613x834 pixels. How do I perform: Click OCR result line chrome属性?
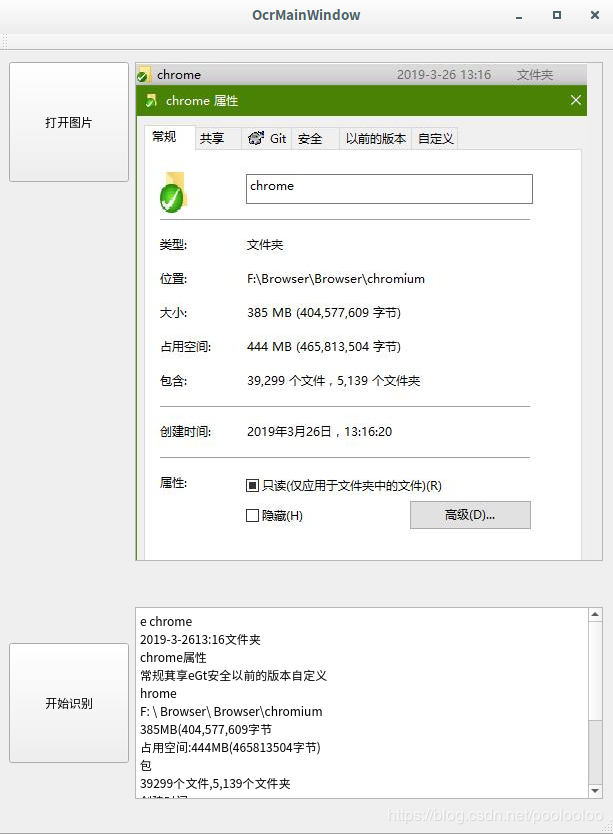coord(173,657)
